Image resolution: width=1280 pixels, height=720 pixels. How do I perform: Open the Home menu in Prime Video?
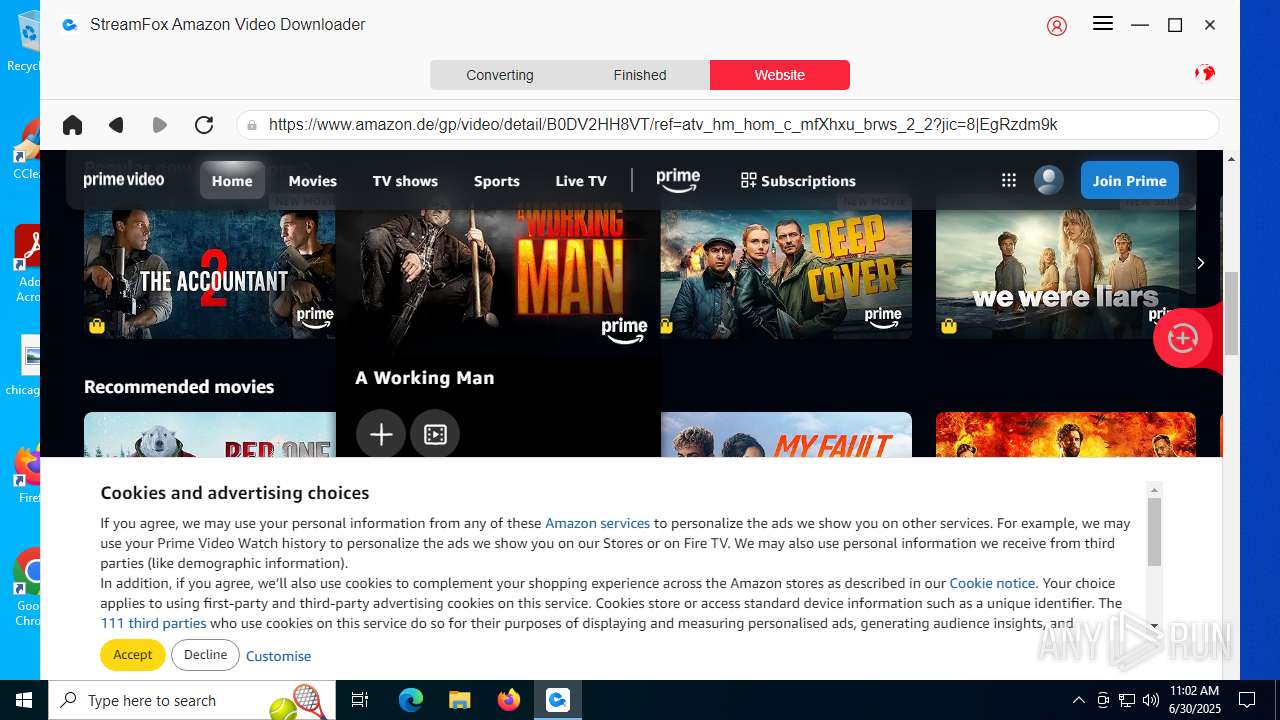[232, 181]
